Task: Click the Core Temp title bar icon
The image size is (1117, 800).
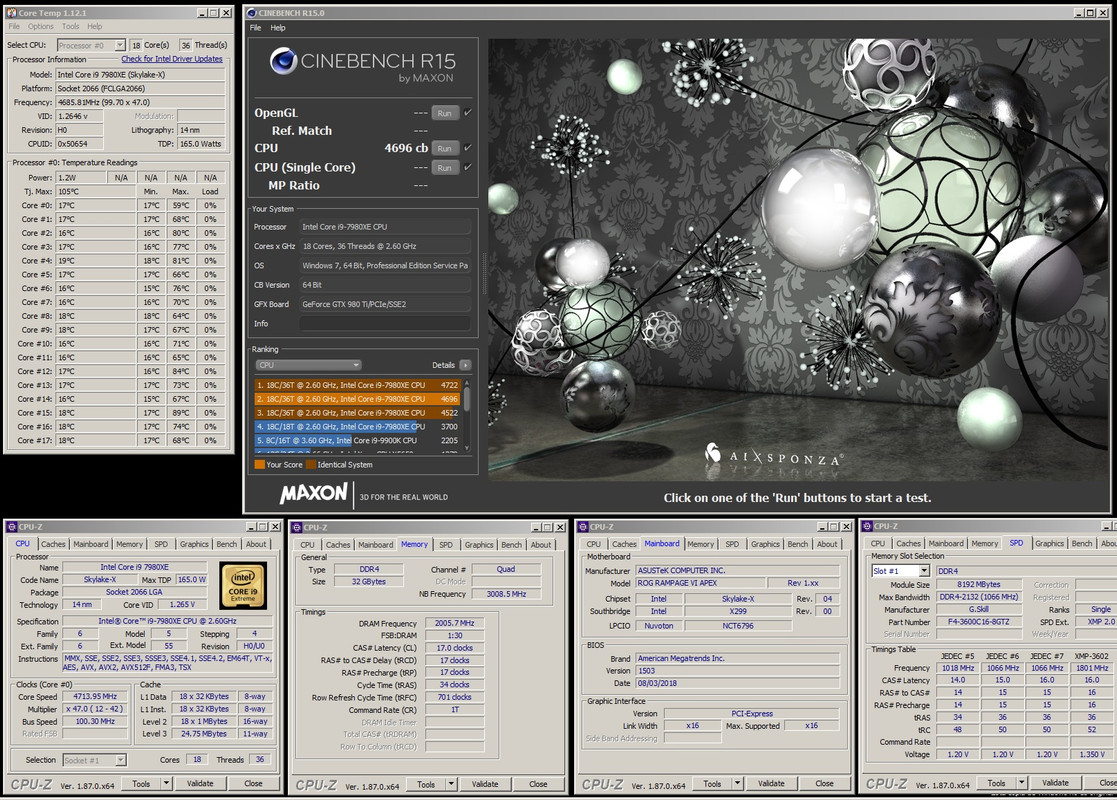Action: click(11, 13)
